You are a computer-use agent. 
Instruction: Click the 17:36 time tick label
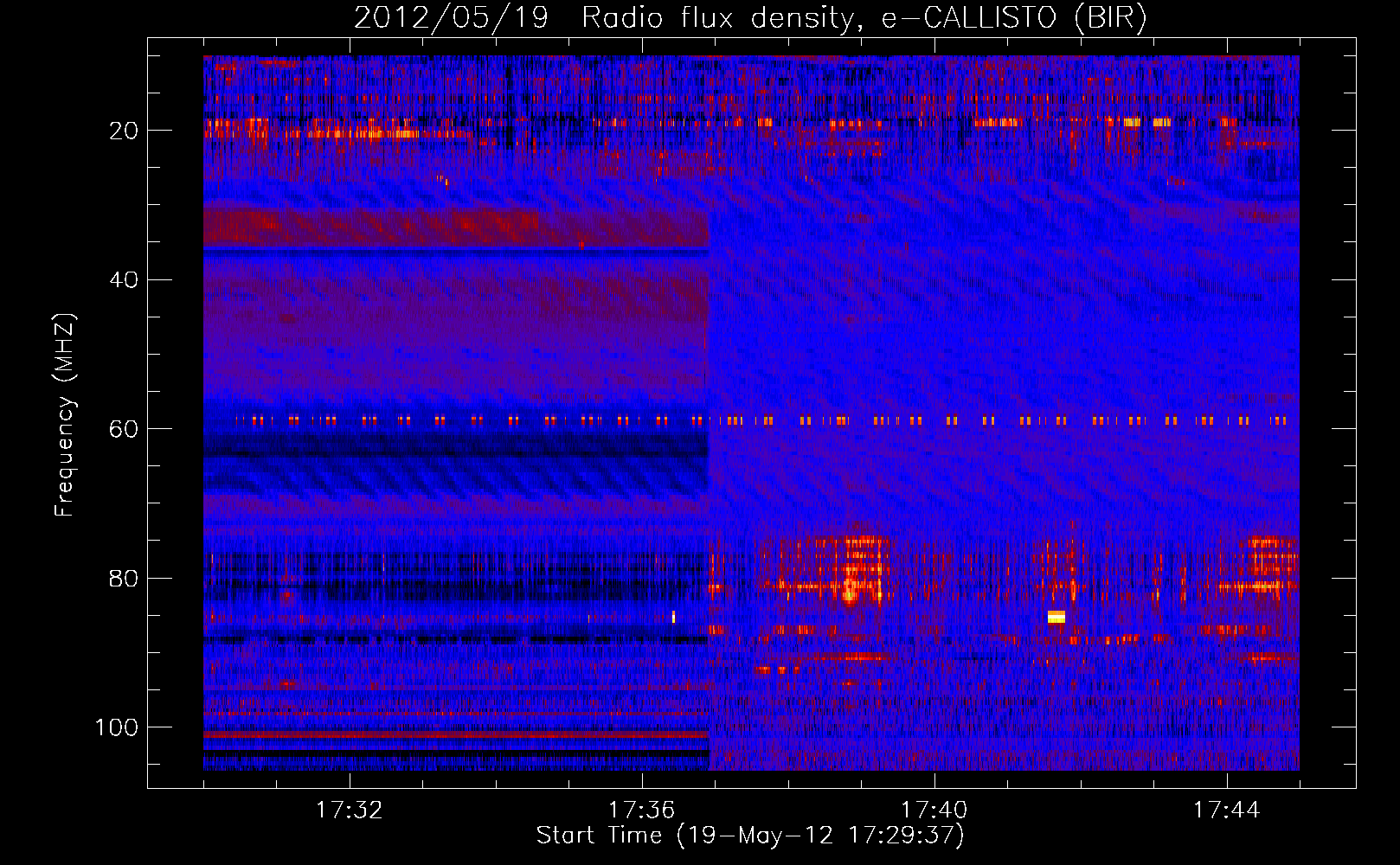[642, 811]
